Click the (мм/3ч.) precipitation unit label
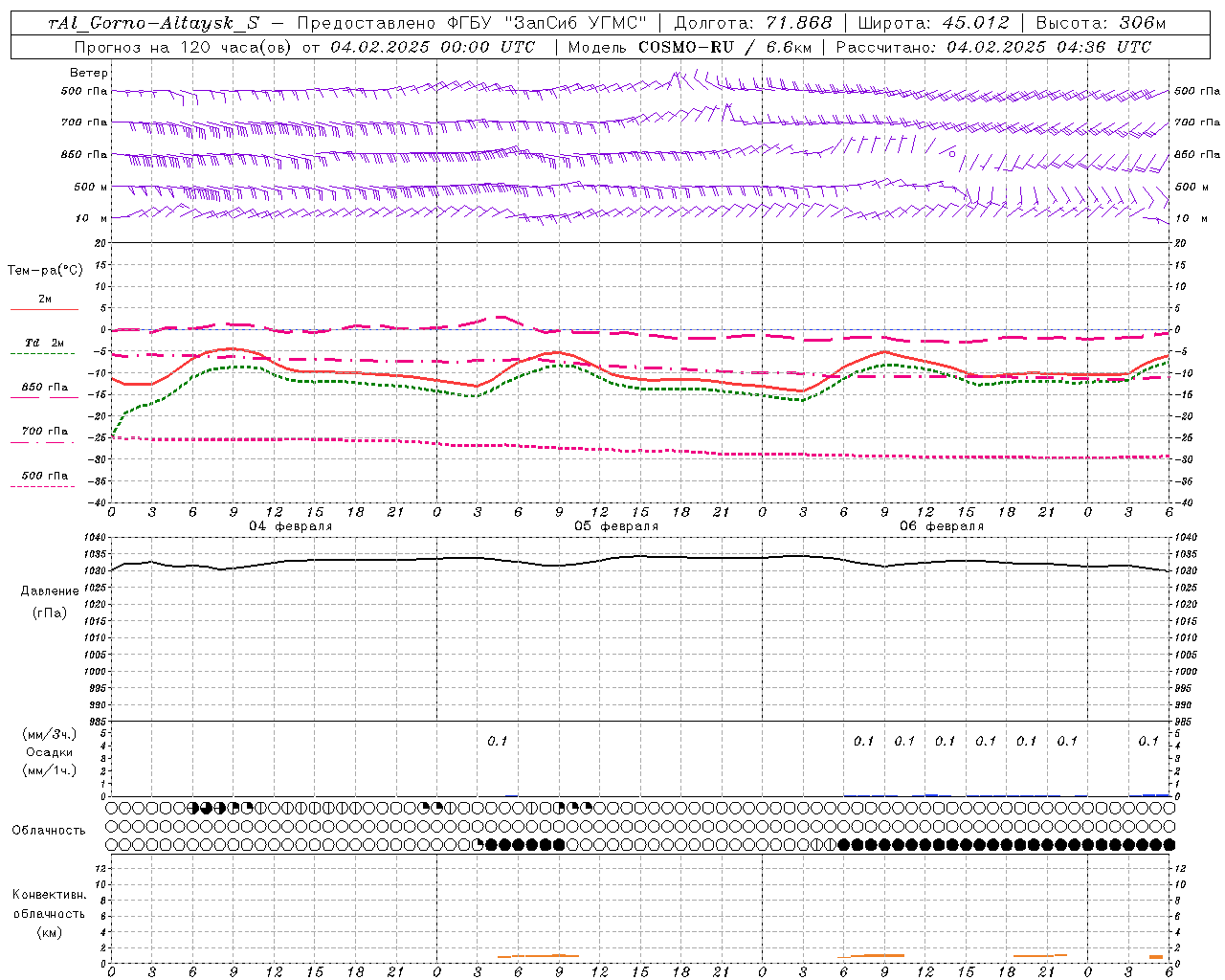This screenshot has height=980, width=1225. [x=50, y=734]
